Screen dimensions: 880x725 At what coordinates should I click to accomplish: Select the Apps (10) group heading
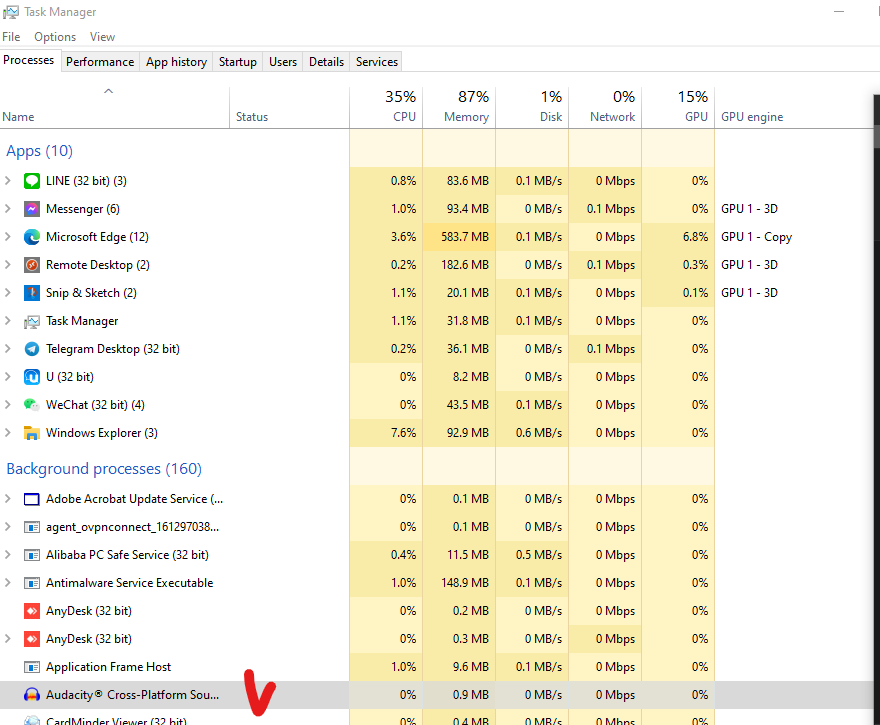pyautogui.click(x=39, y=151)
